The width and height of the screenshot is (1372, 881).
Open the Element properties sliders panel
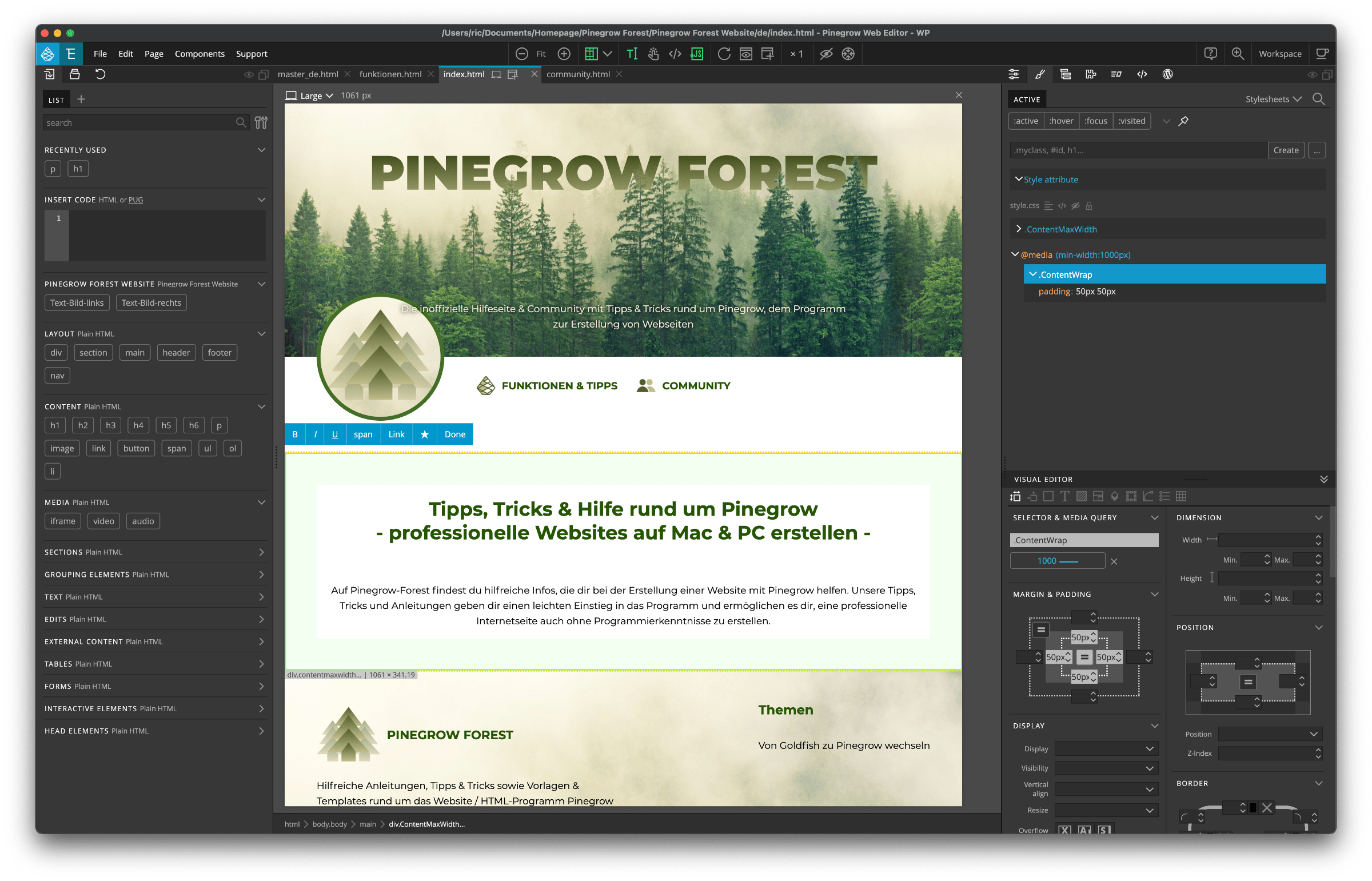1014,74
